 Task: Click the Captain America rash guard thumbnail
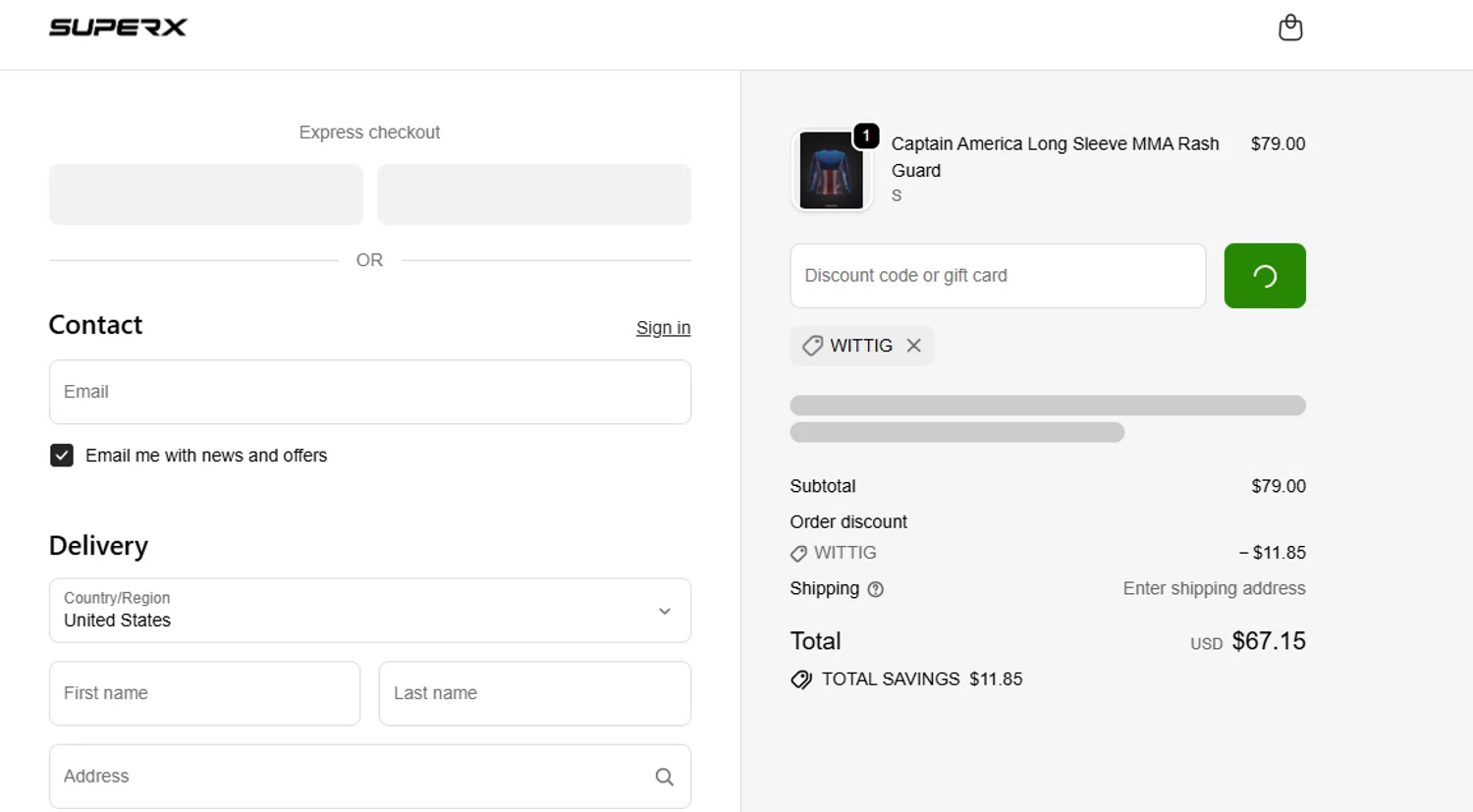tap(831, 171)
